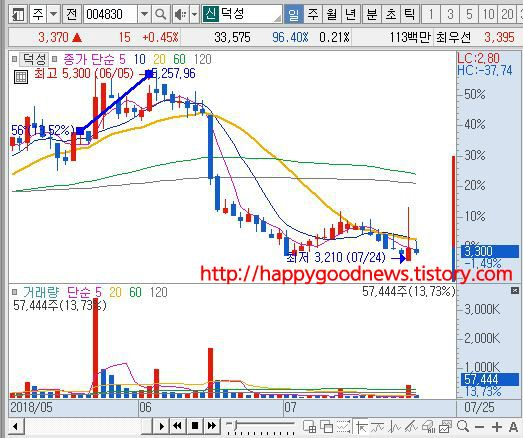Switch to the 틱 tick chart tab
Image resolution: width=523 pixels, height=438 pixels.
click(x=410, y=14)
